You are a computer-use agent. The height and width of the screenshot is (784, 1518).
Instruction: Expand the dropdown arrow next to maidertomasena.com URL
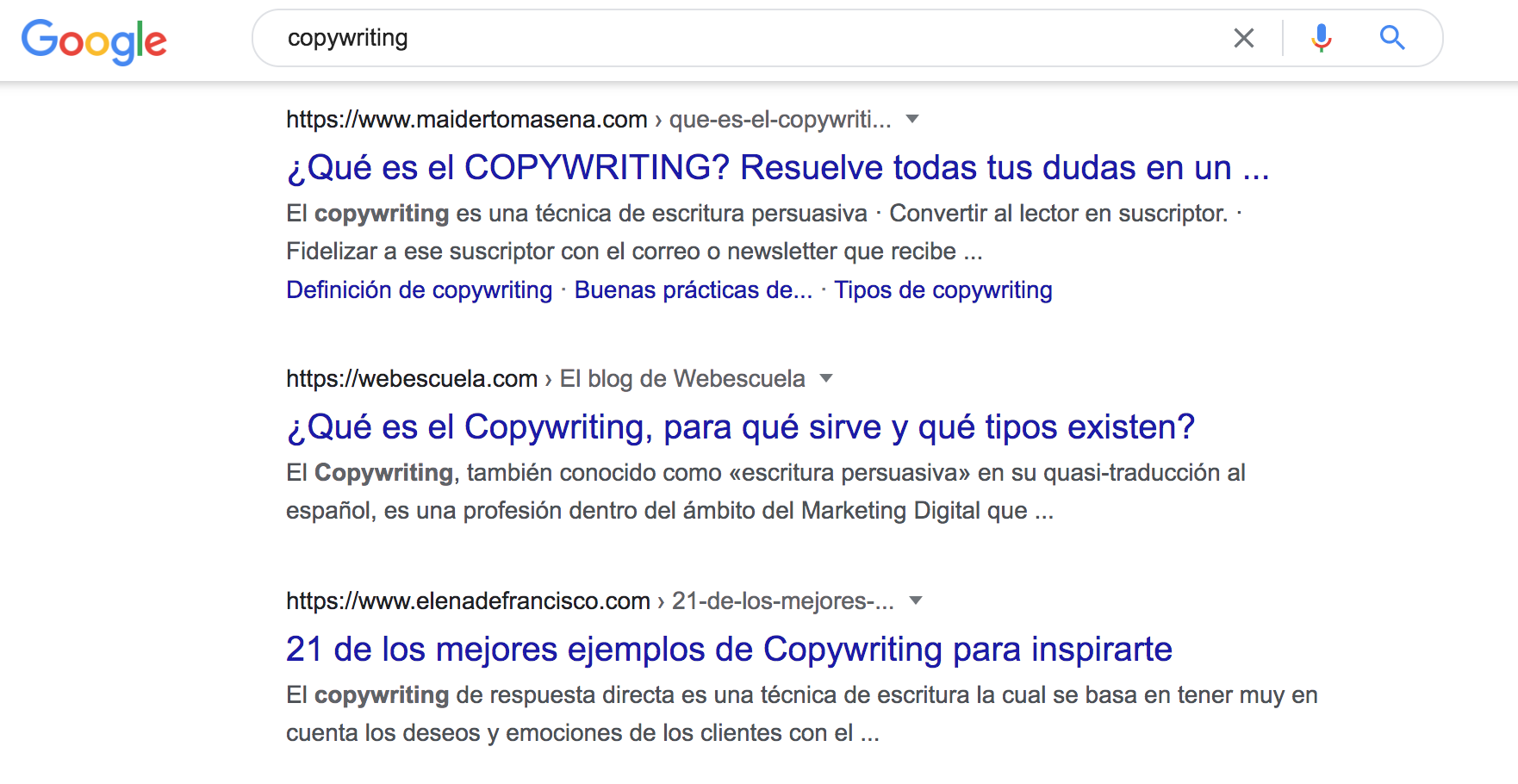pos(912,119)
